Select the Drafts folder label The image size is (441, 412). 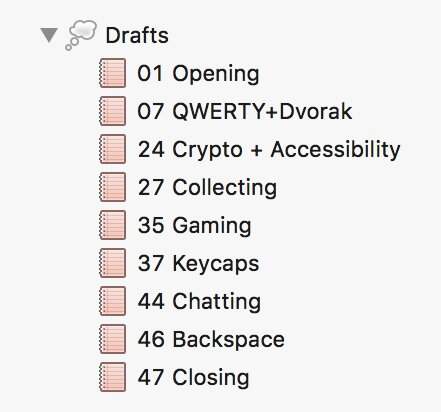[x=137, y=35]
